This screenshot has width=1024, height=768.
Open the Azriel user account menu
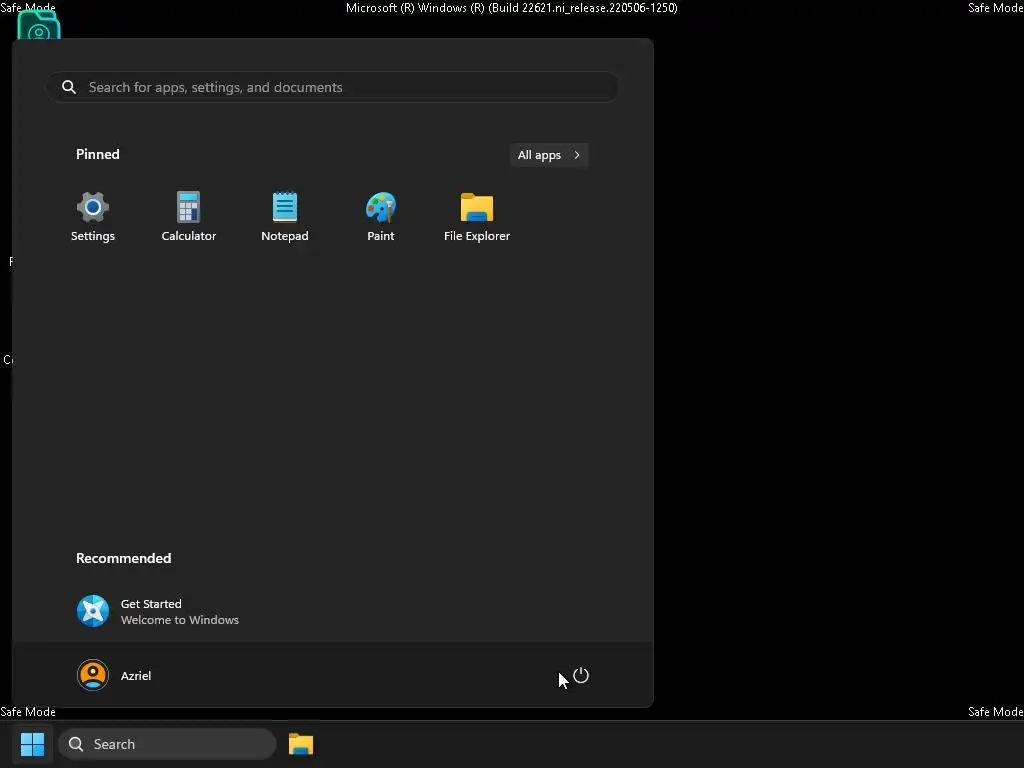(x=114, y=675)
